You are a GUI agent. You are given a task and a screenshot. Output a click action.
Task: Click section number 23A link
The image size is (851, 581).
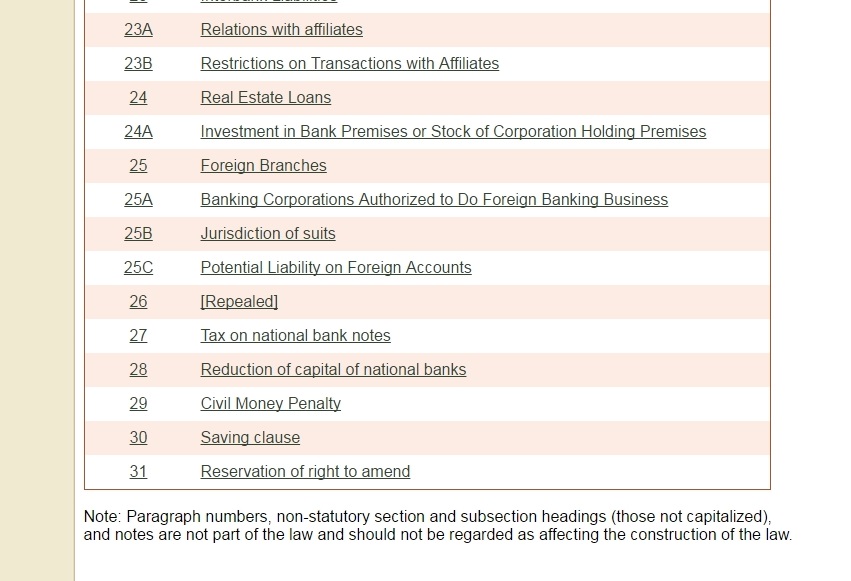tap(138, 30)
